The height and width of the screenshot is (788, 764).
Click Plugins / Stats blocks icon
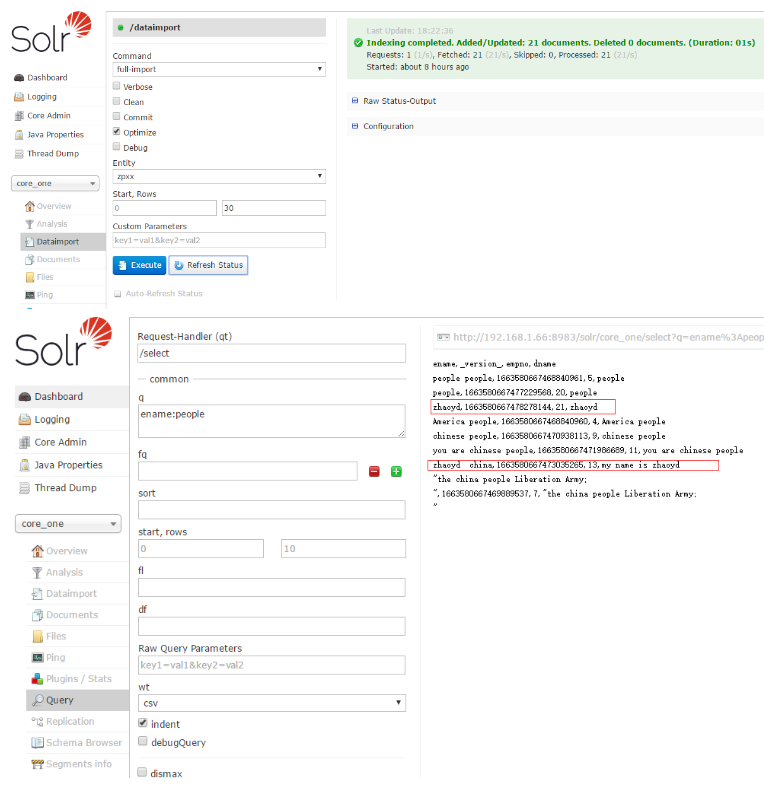(x=37, y=679)
